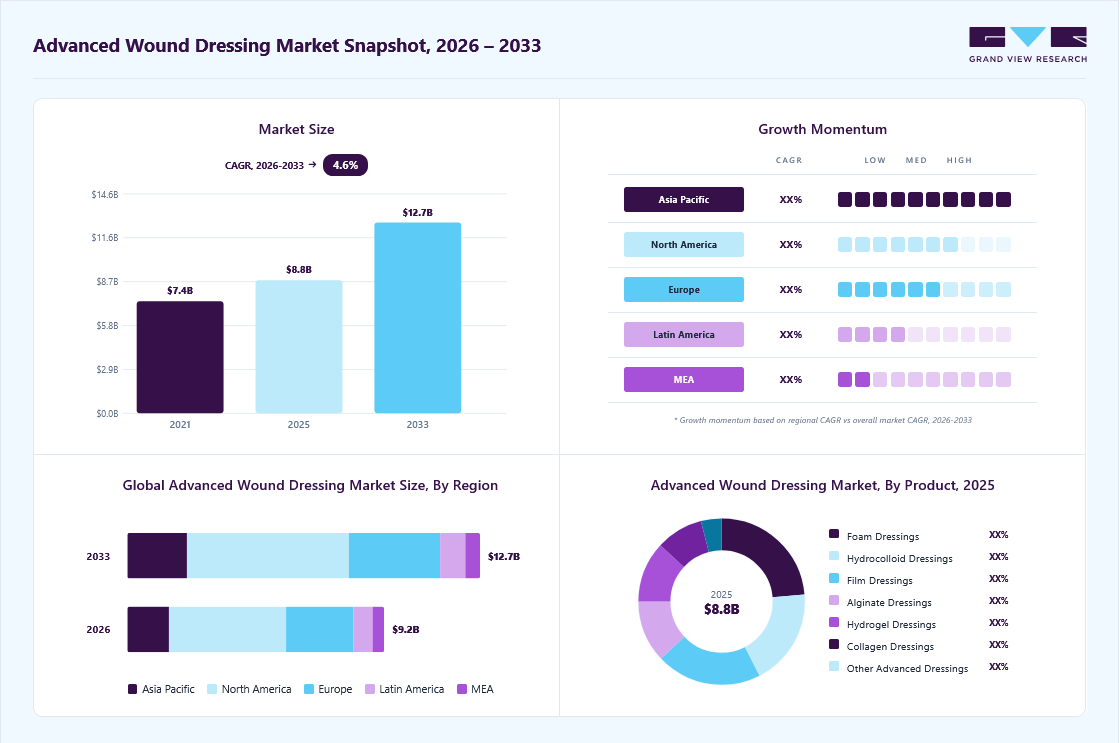Click the Asia Pacific legend swatch
1120x743 pixels.
click(132, 689)
